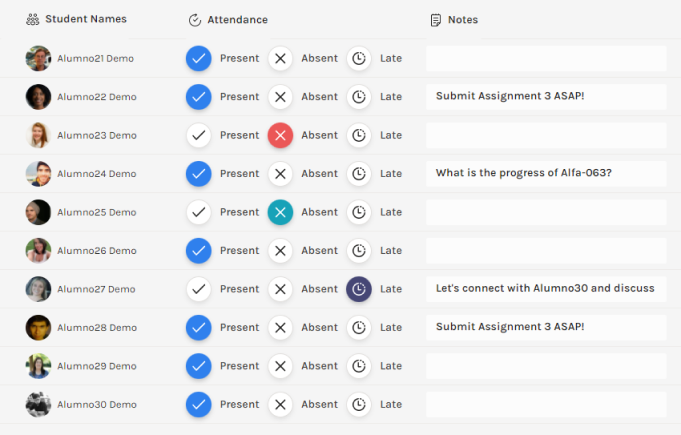The width and height of the screenshot is (681, 435).
Task: Set Alumno29 Demo to Late
Action: (x=359, y=366)
